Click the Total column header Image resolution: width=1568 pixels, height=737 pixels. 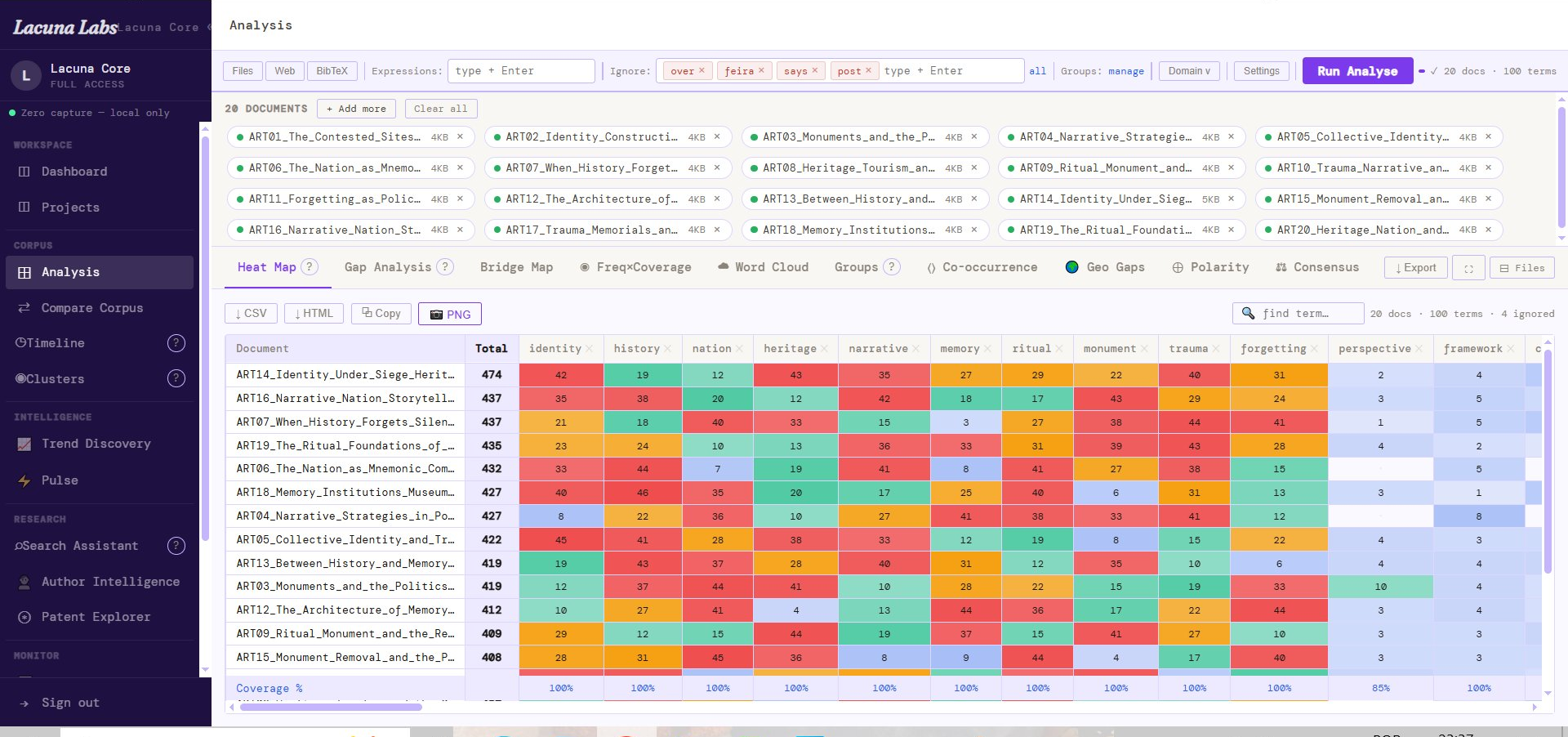(x=492, y=349)
